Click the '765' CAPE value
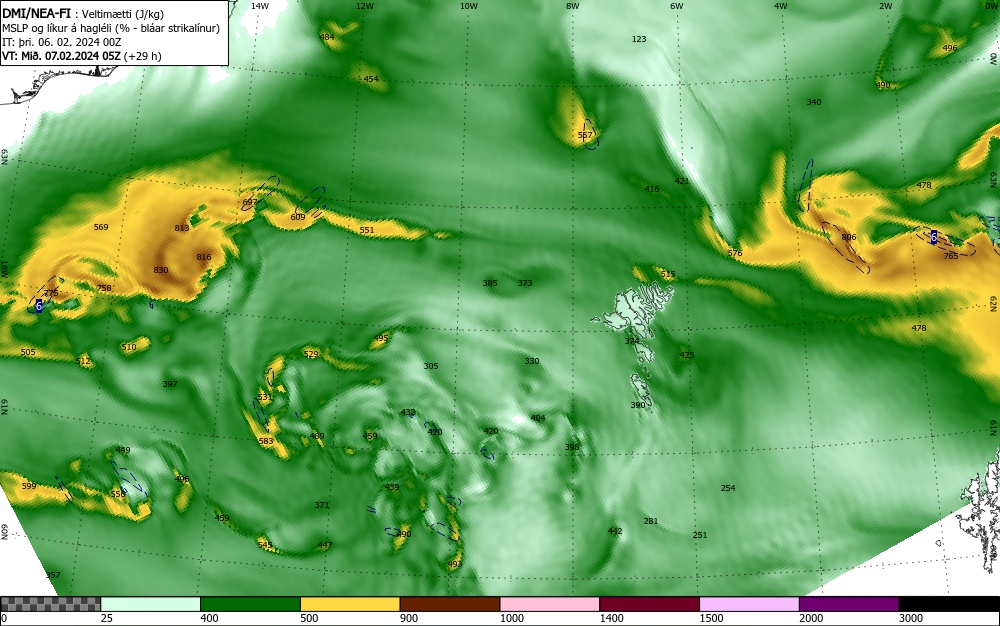 (x=951, y=256)
